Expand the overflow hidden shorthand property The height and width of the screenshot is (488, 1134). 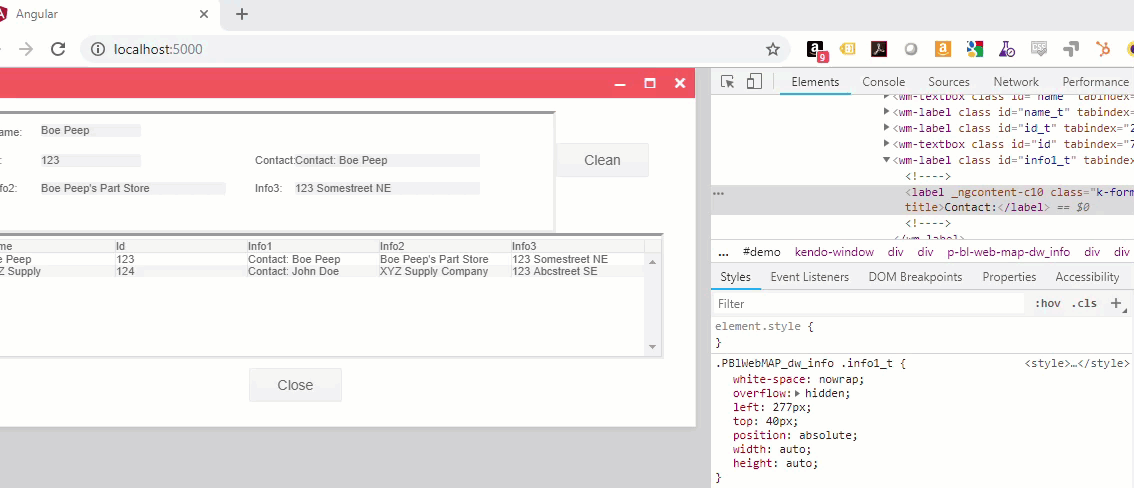point(798,394)
